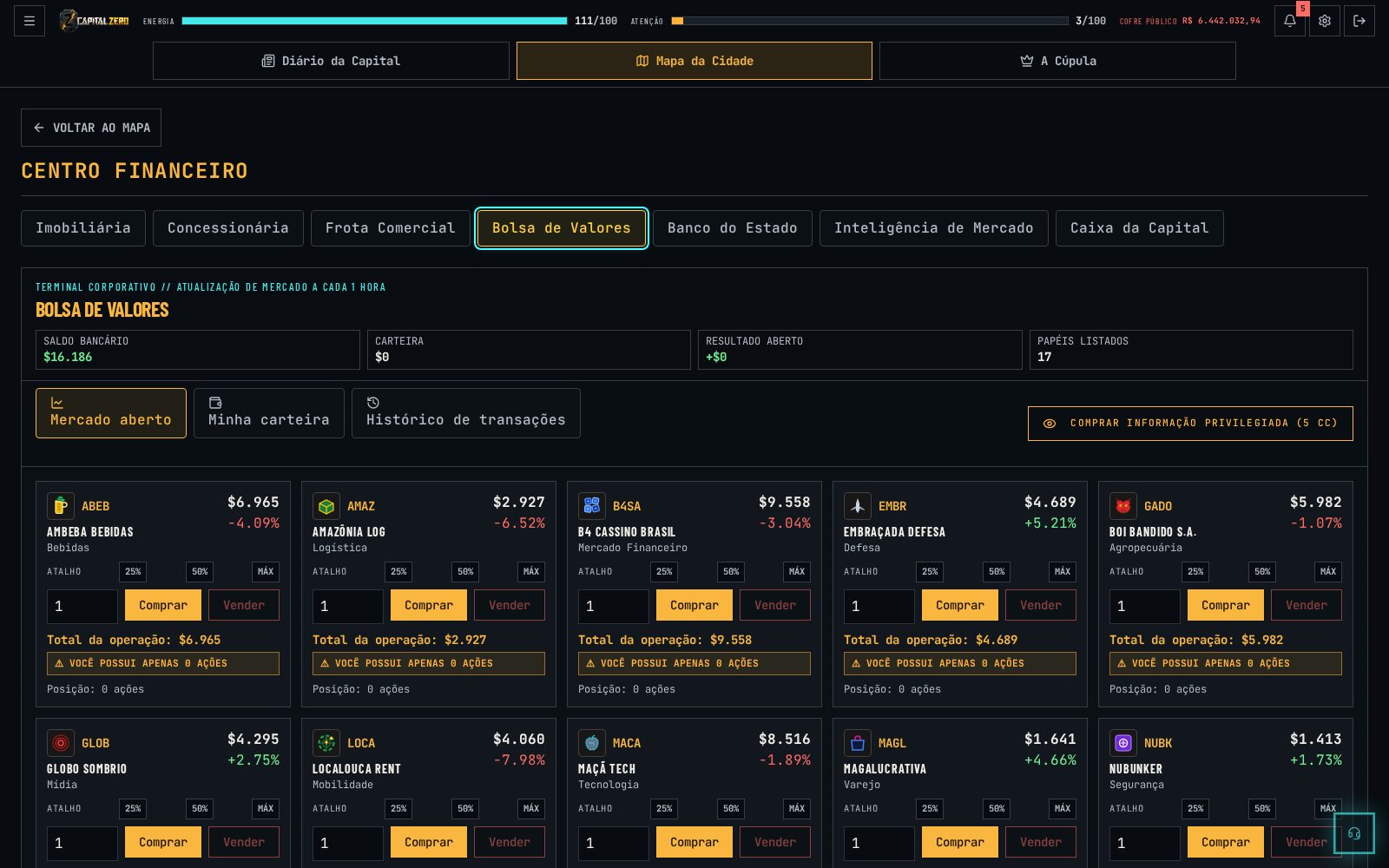This screenshot has width=1389, height=868.
Task: Switch to Banco do Estado tab
Action: pos(733,228)
